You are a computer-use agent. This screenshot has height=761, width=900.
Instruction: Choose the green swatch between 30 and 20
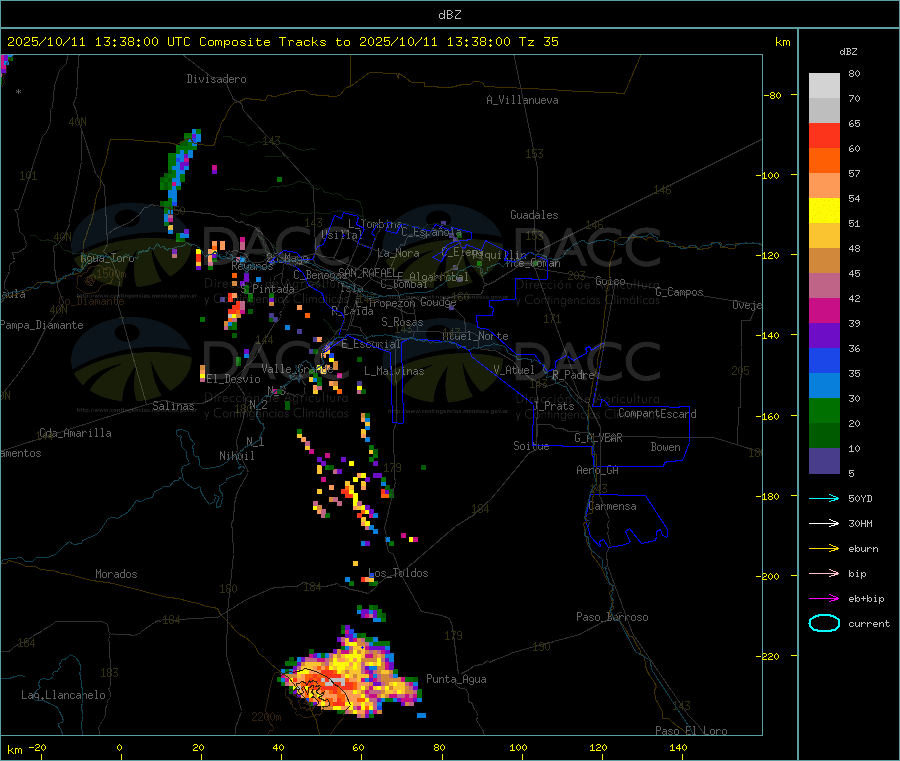[x=824, y=410]
